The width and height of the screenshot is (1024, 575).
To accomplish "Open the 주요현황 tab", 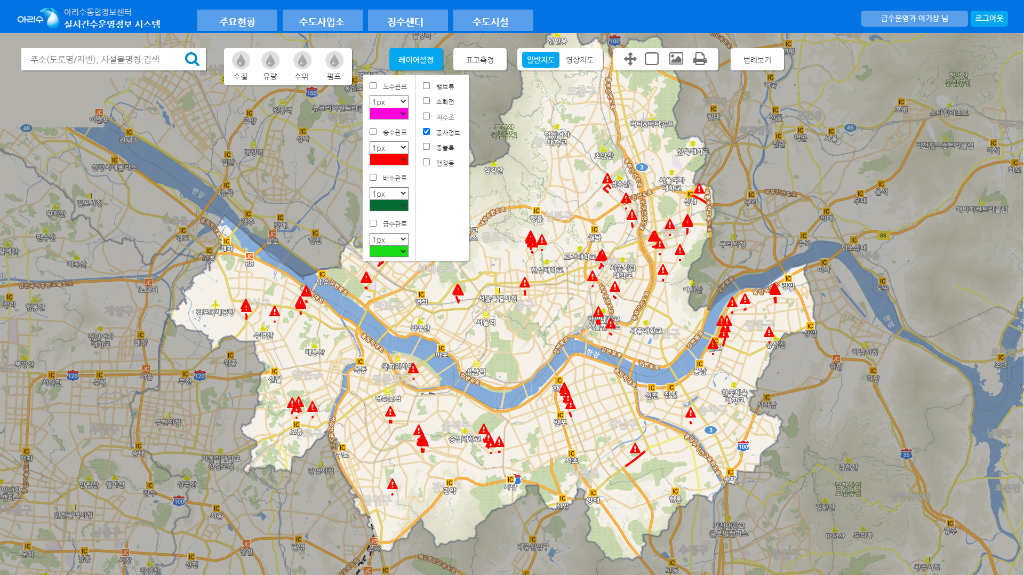I will point(237,21).
